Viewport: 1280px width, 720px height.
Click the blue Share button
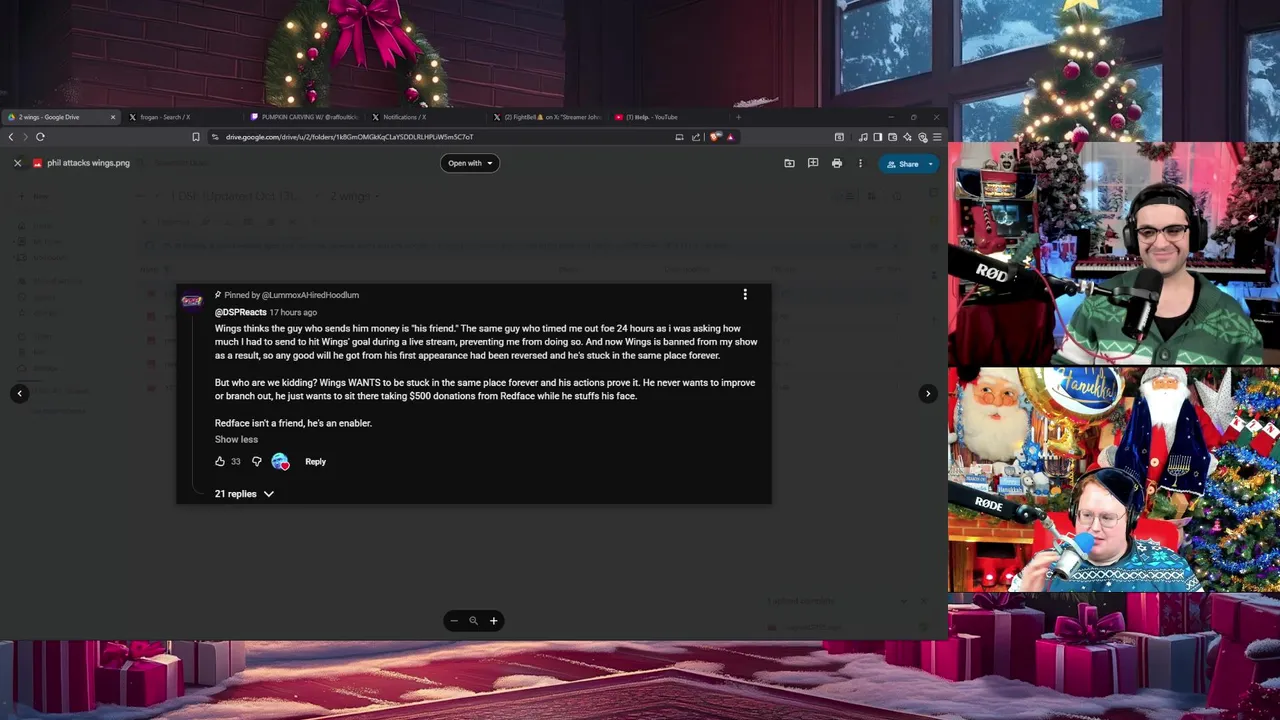point(902,164)
